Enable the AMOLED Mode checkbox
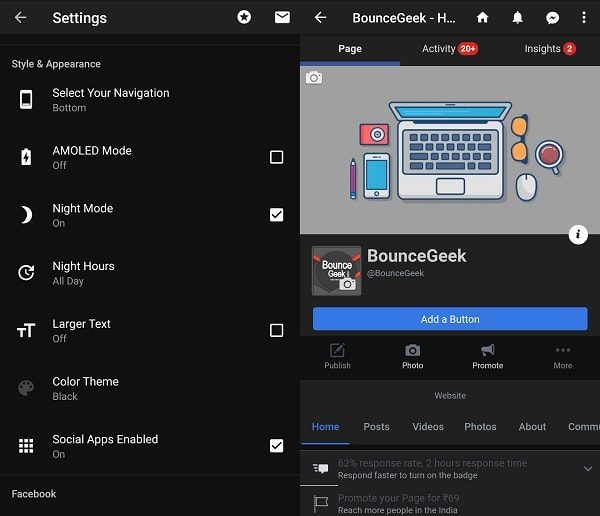 click(276, 157)
